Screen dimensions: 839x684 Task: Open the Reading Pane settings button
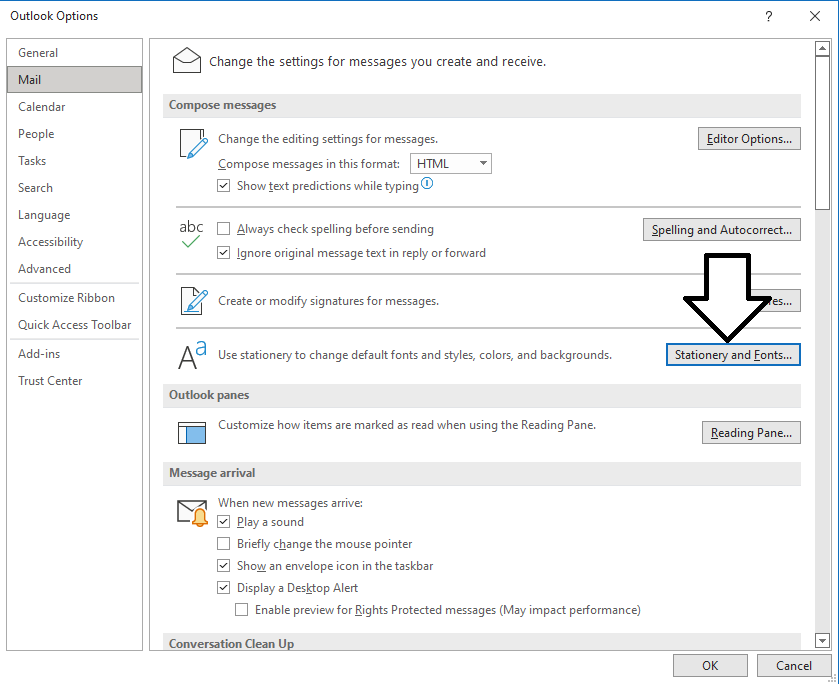(751, 432)
